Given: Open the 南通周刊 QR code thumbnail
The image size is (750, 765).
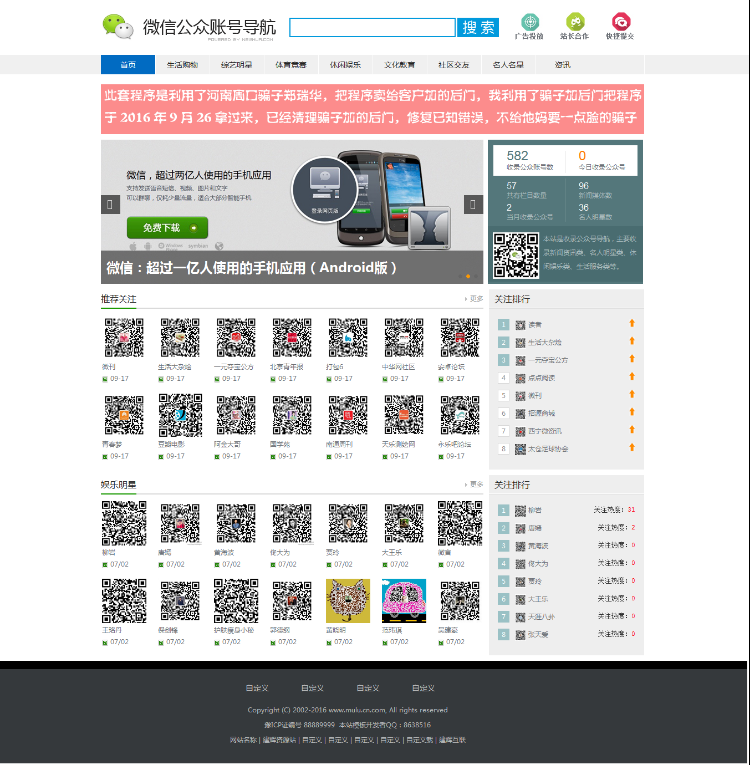Looking at the screenshot, I should (348, 415).
